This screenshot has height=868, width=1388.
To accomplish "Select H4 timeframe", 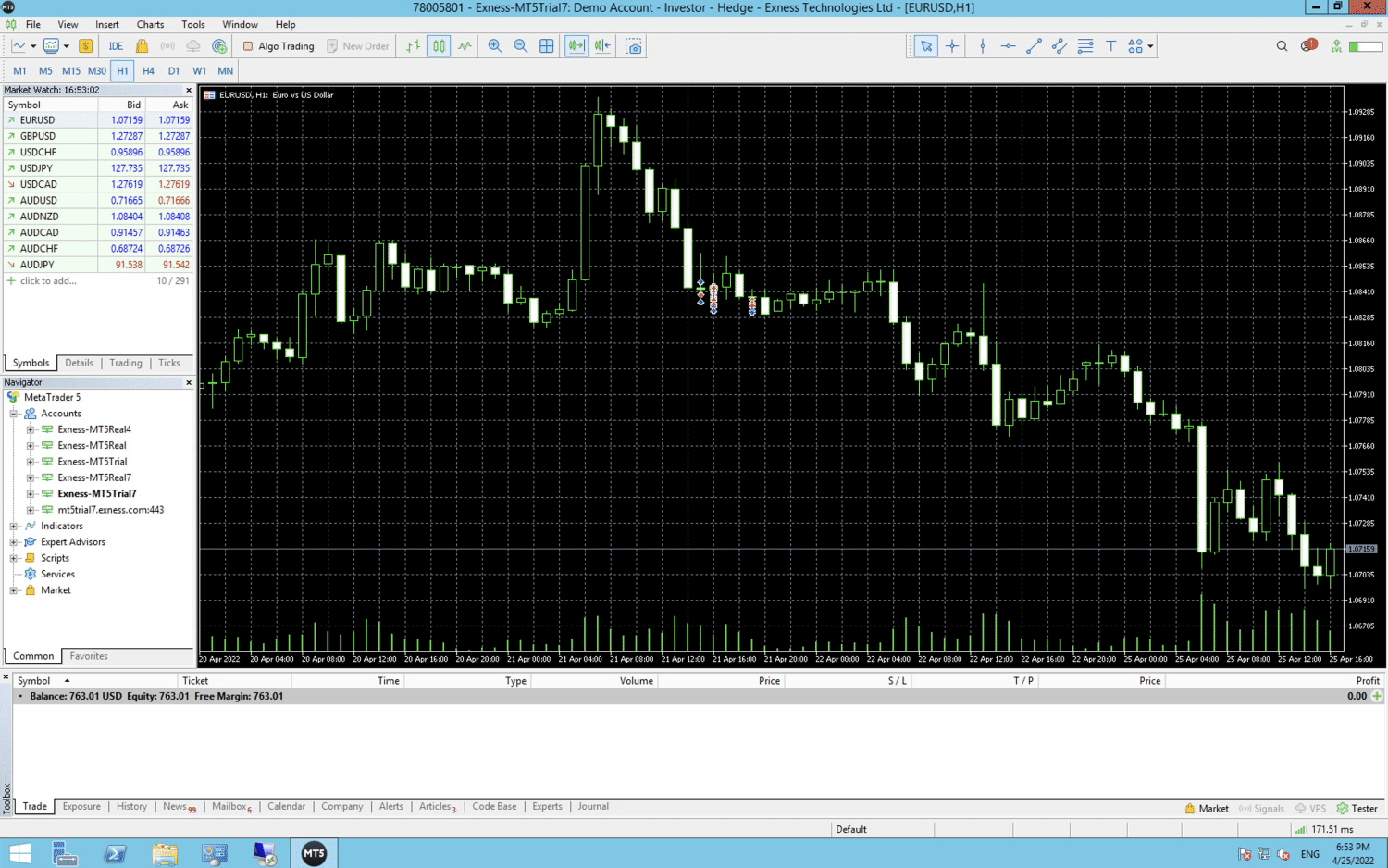I will (x=148, y=71).
